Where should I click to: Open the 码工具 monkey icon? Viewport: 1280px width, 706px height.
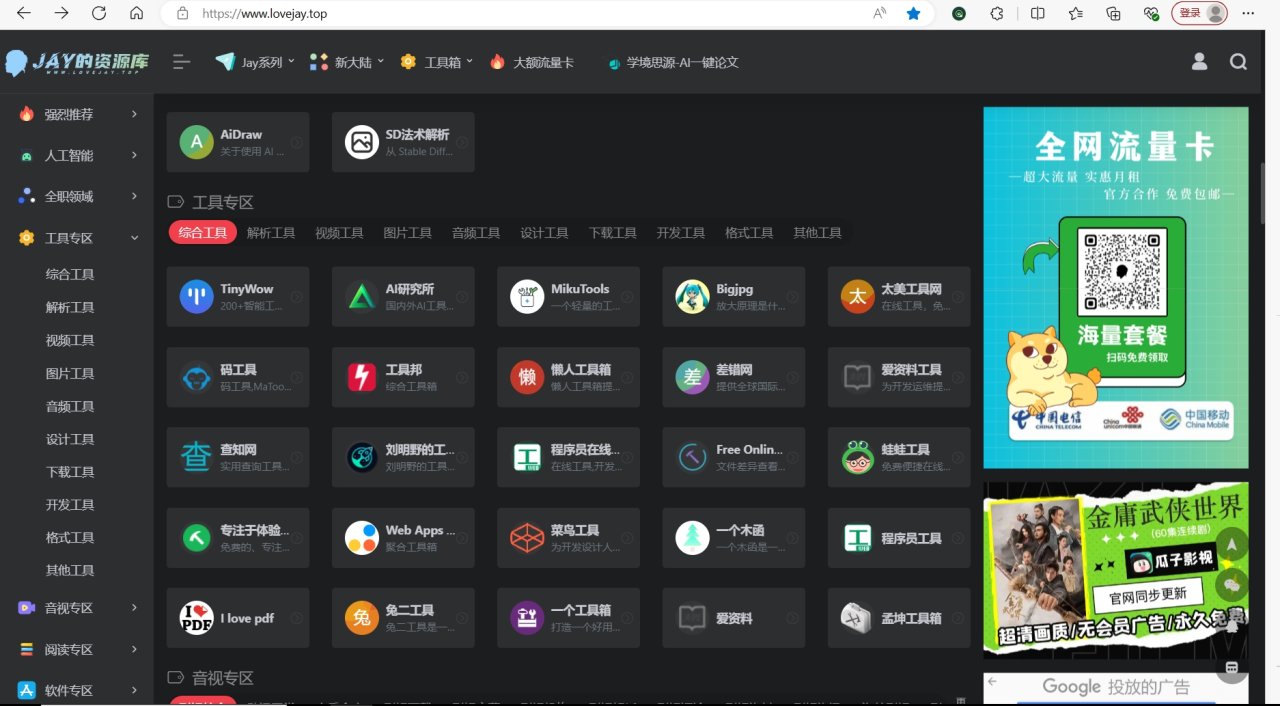coord(196,377)
